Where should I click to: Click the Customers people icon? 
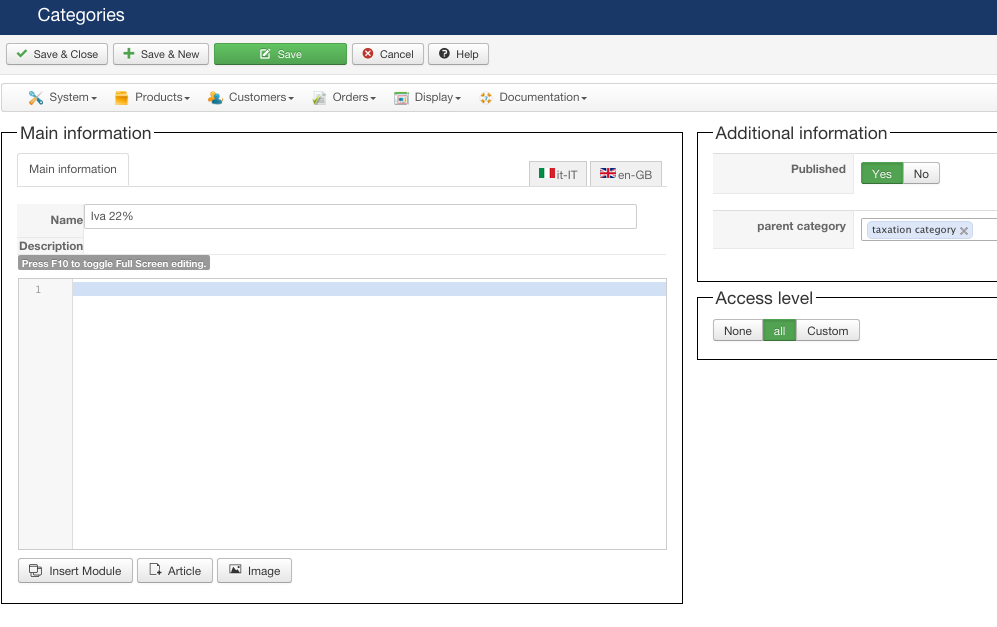coord(216,97)
